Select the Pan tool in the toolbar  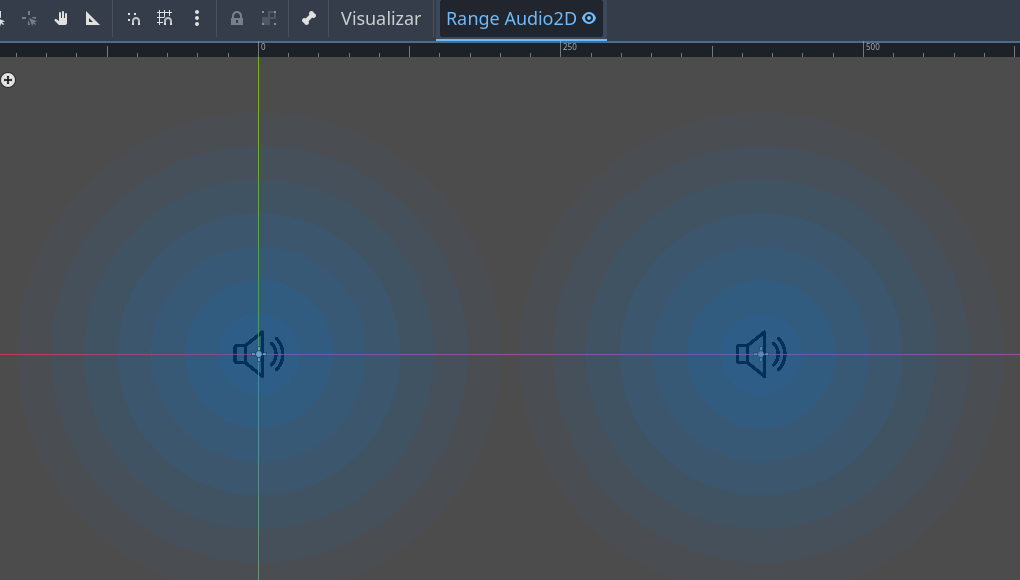(x=60, y=18)
